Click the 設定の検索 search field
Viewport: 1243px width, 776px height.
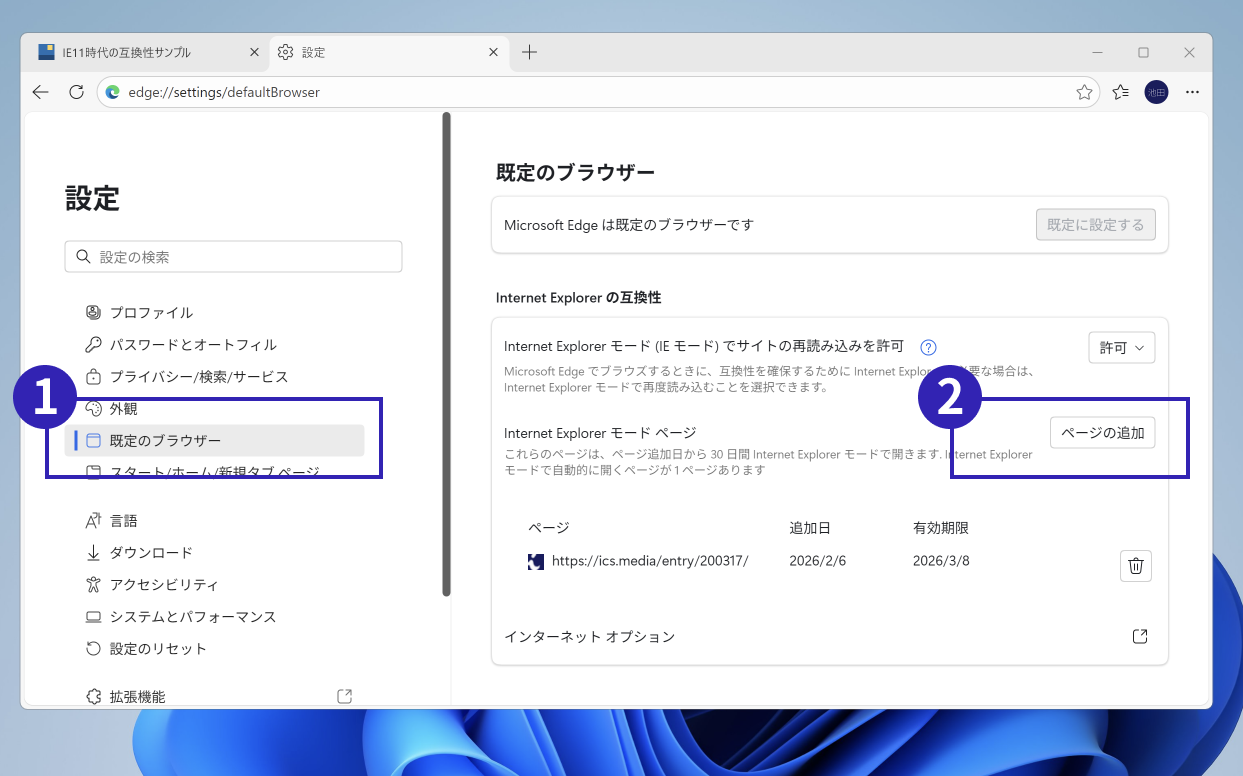pyautogui.click(x=234, y=257)
